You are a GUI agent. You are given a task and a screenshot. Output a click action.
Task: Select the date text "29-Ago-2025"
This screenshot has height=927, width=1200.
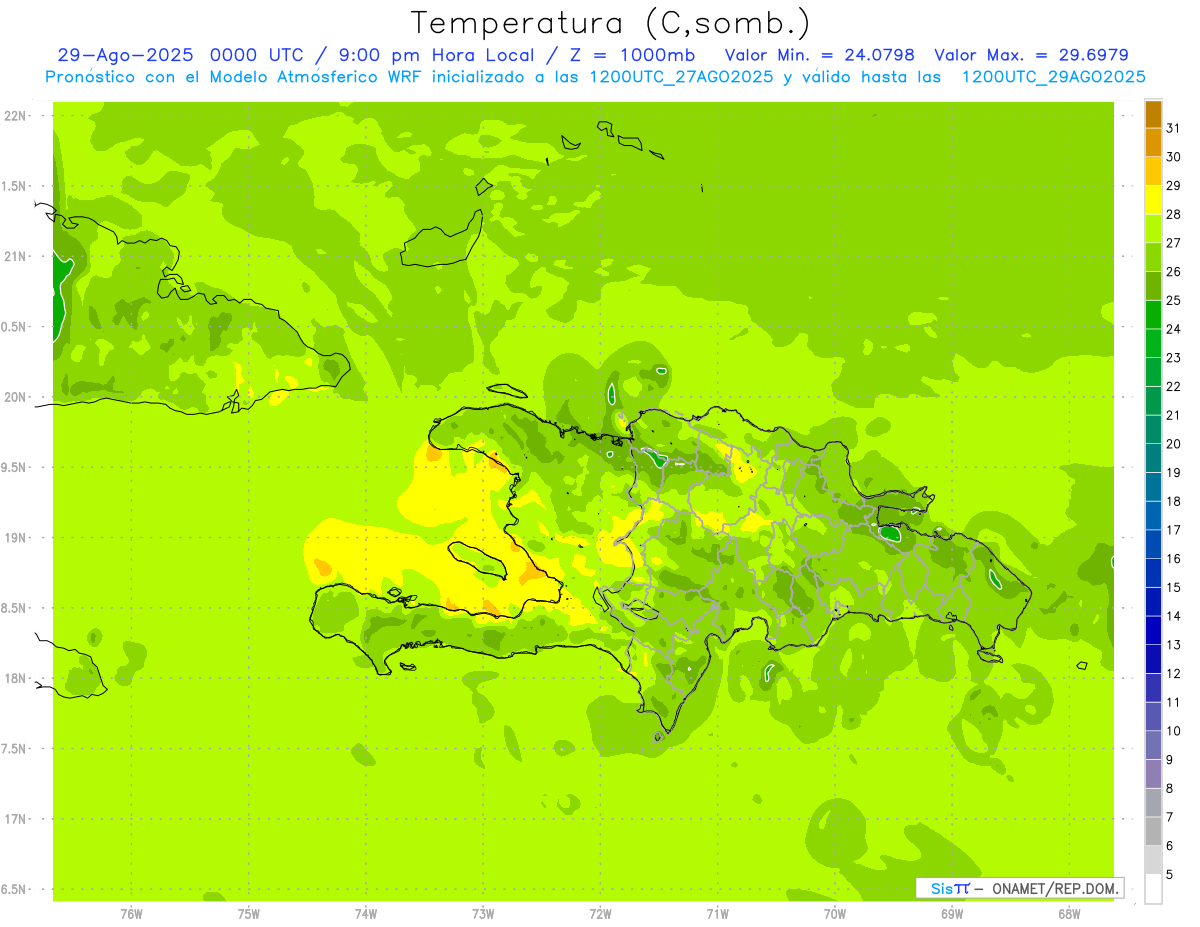[x=126, y=55]
